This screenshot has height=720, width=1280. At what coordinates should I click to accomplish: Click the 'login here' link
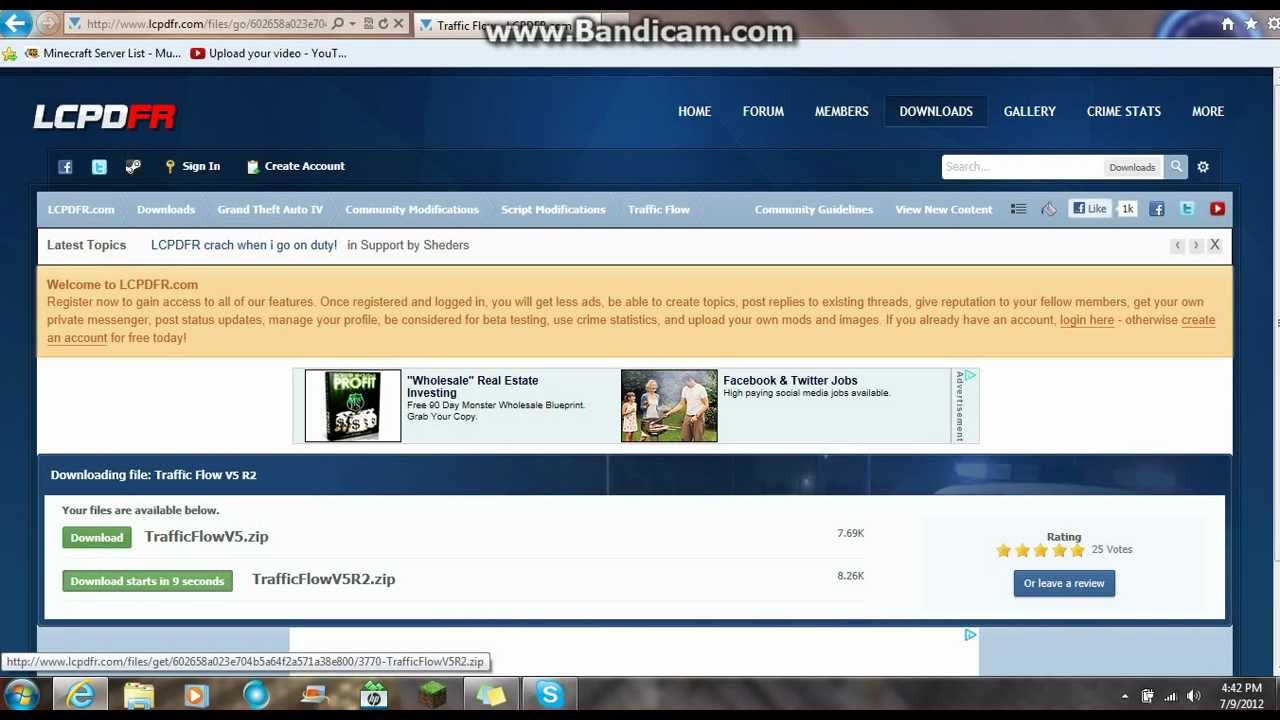(1087, 320)
